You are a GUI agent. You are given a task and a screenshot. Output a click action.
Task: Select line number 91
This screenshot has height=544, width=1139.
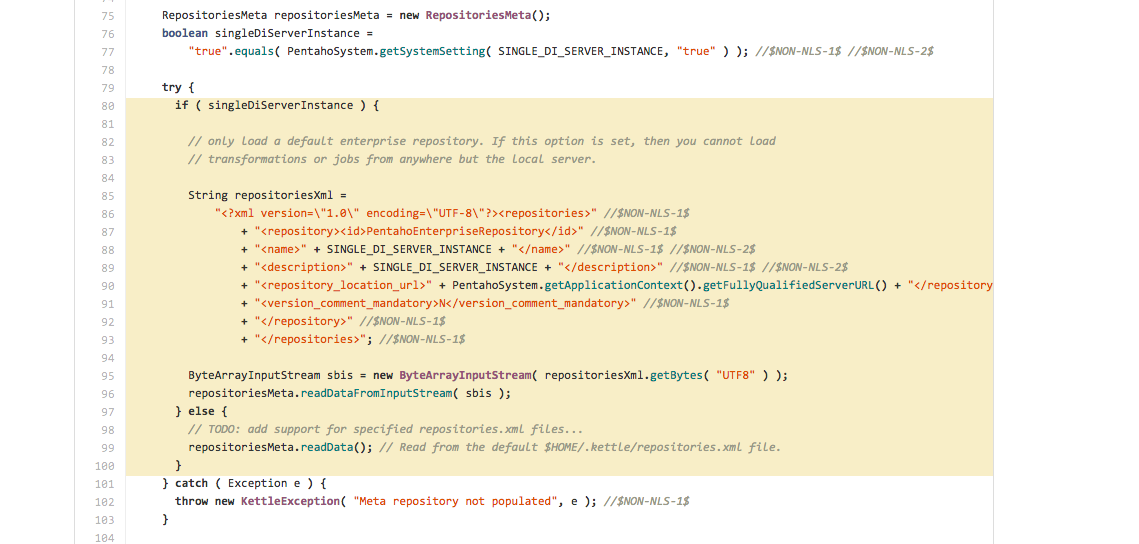108,304
